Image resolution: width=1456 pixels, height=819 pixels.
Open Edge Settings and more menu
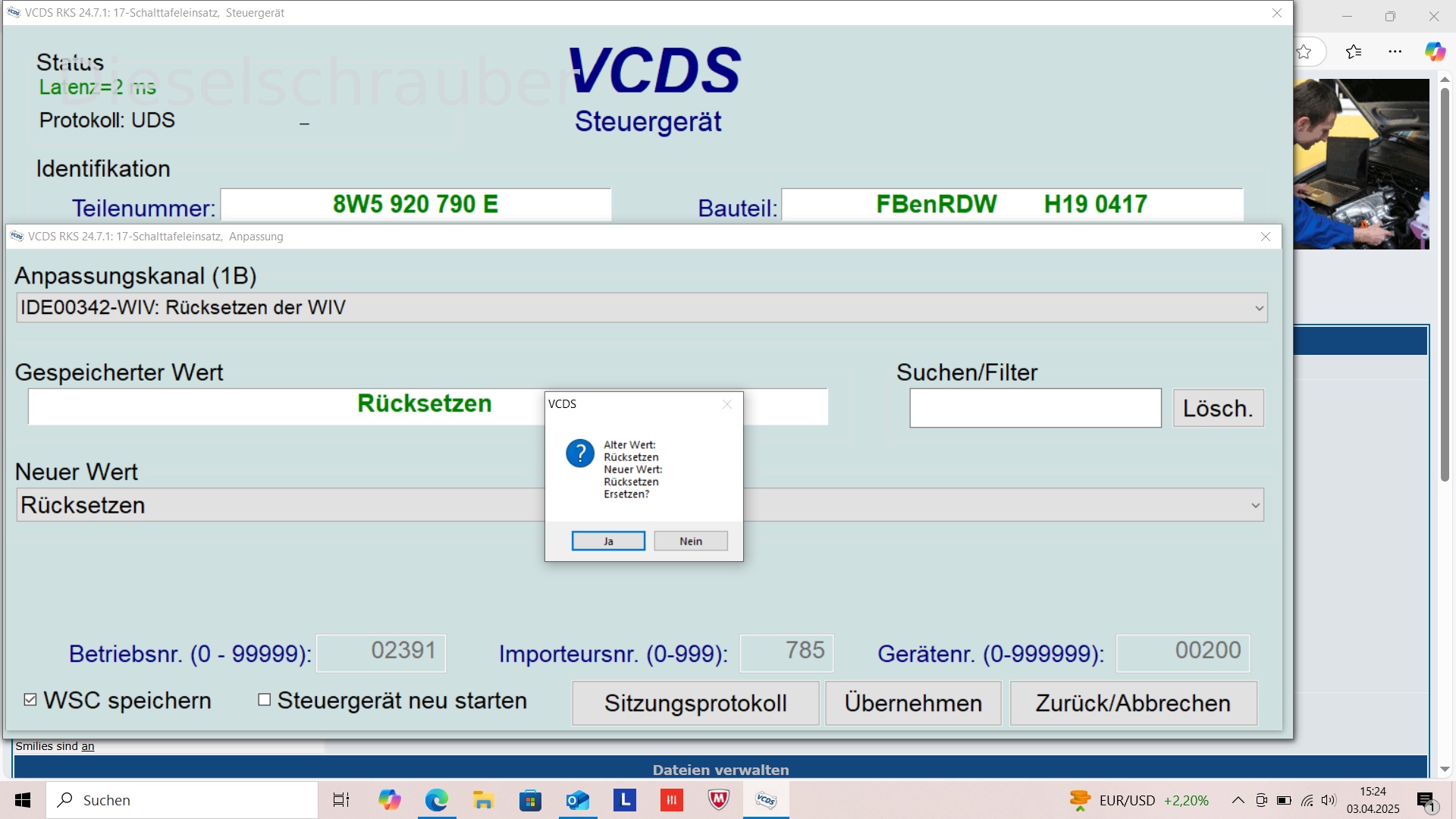[x=1395, y=52]
